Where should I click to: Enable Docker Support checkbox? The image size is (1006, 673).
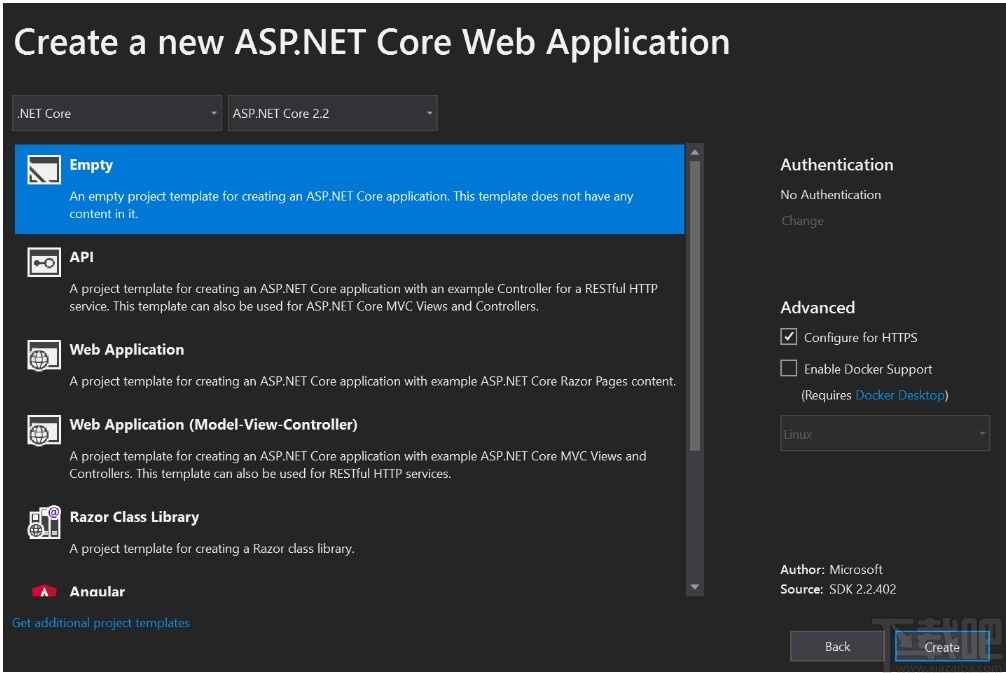pos(789,368)
